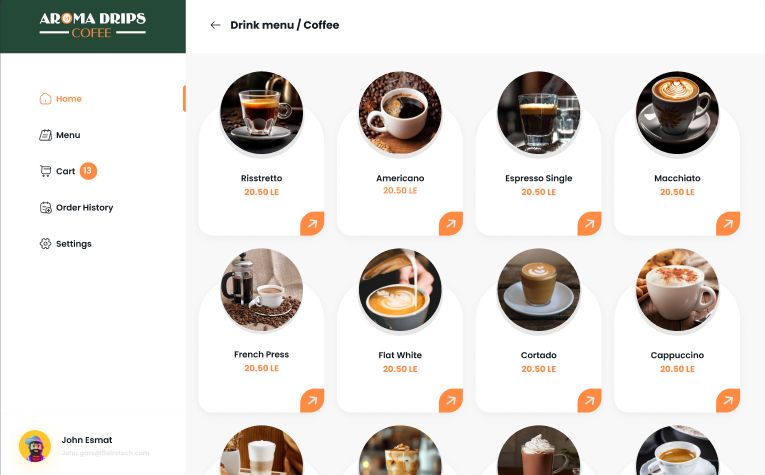Click the back arrow beside Drink menu
The image size is (765, 475).
(x=215, y=25)
